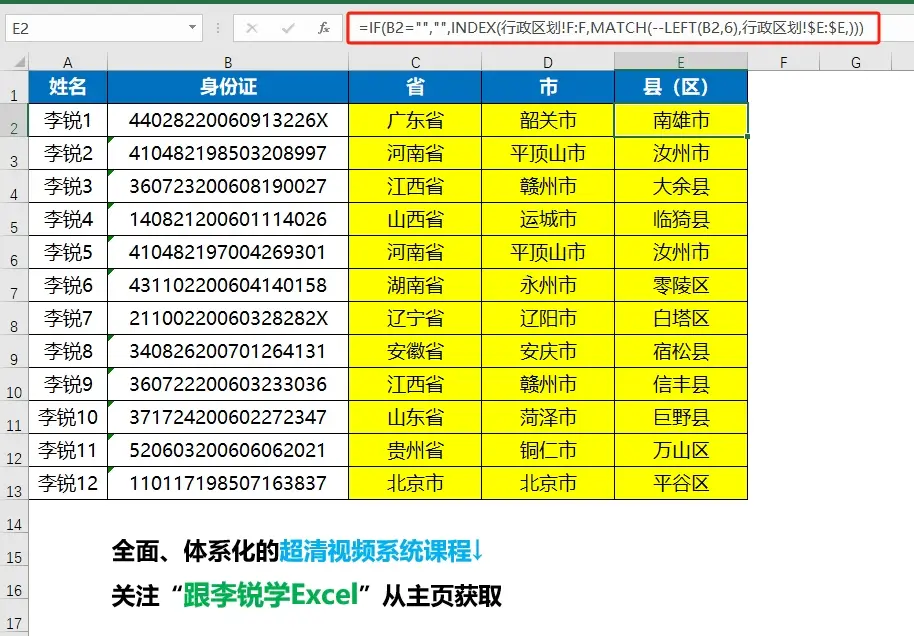
Task: Select column E header
Action: (x=680, y=61)
